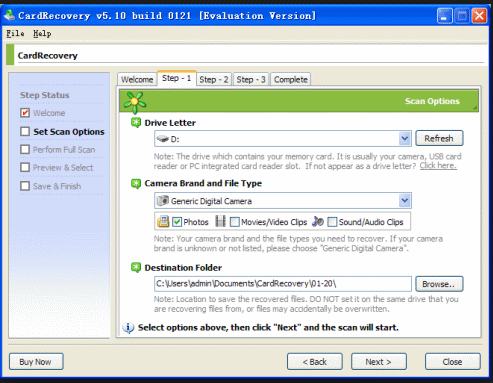Click the "Scan Options" banner title

click(432, 101)
